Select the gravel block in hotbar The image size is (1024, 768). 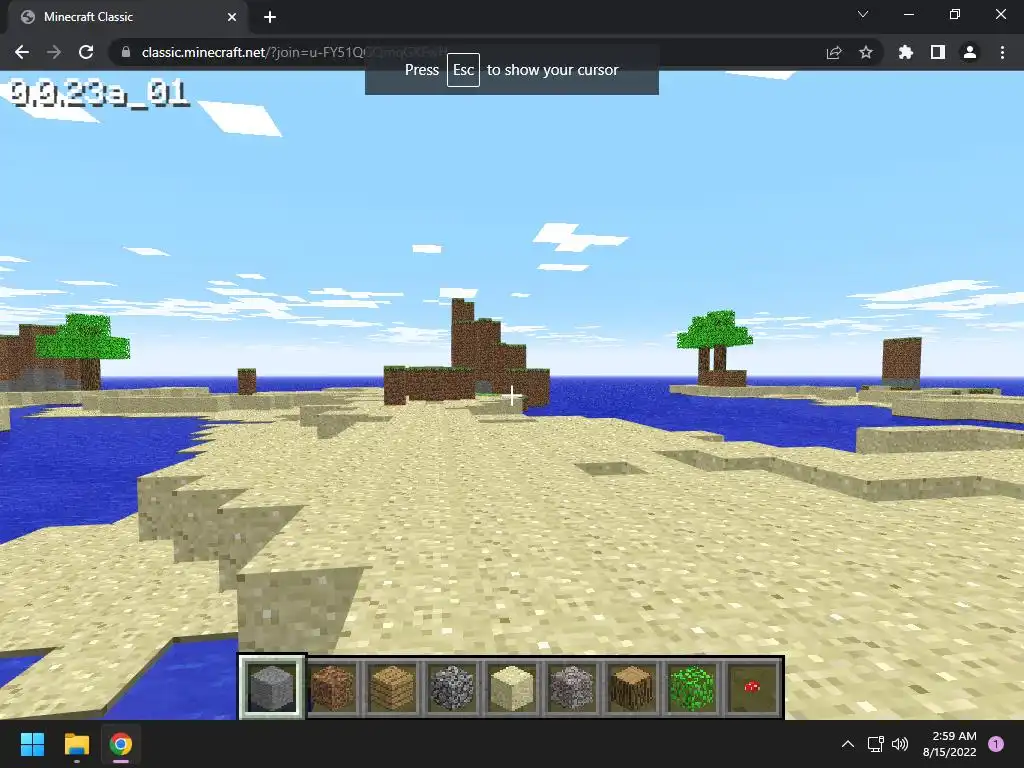point(572,687)
